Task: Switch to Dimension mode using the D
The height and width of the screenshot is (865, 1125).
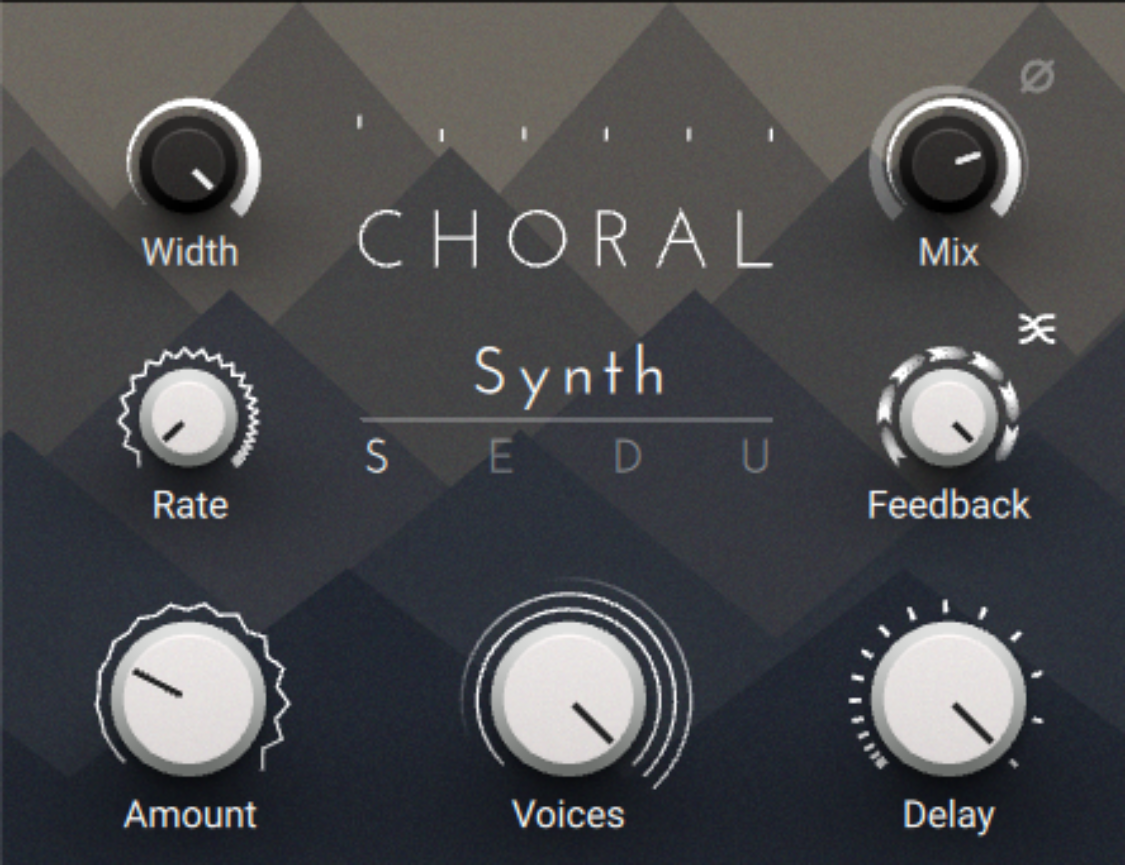Action: (x=630, y=455)
